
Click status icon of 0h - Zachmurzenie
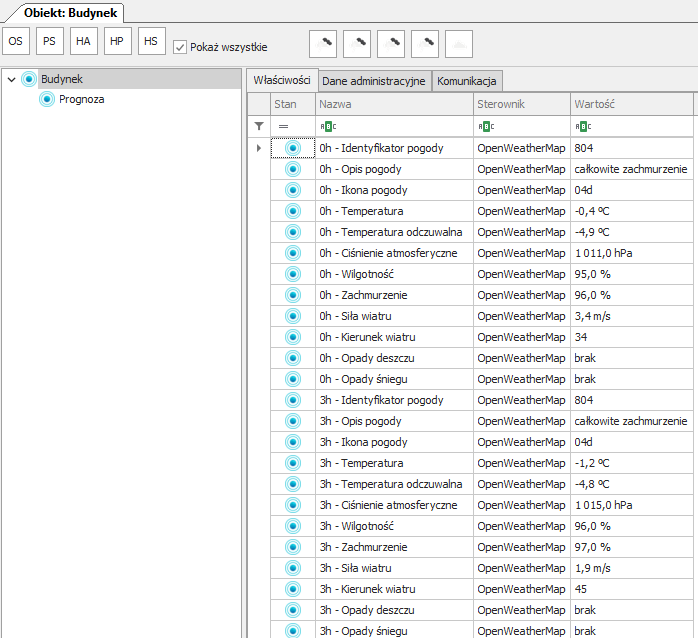(x=293, y=295)
